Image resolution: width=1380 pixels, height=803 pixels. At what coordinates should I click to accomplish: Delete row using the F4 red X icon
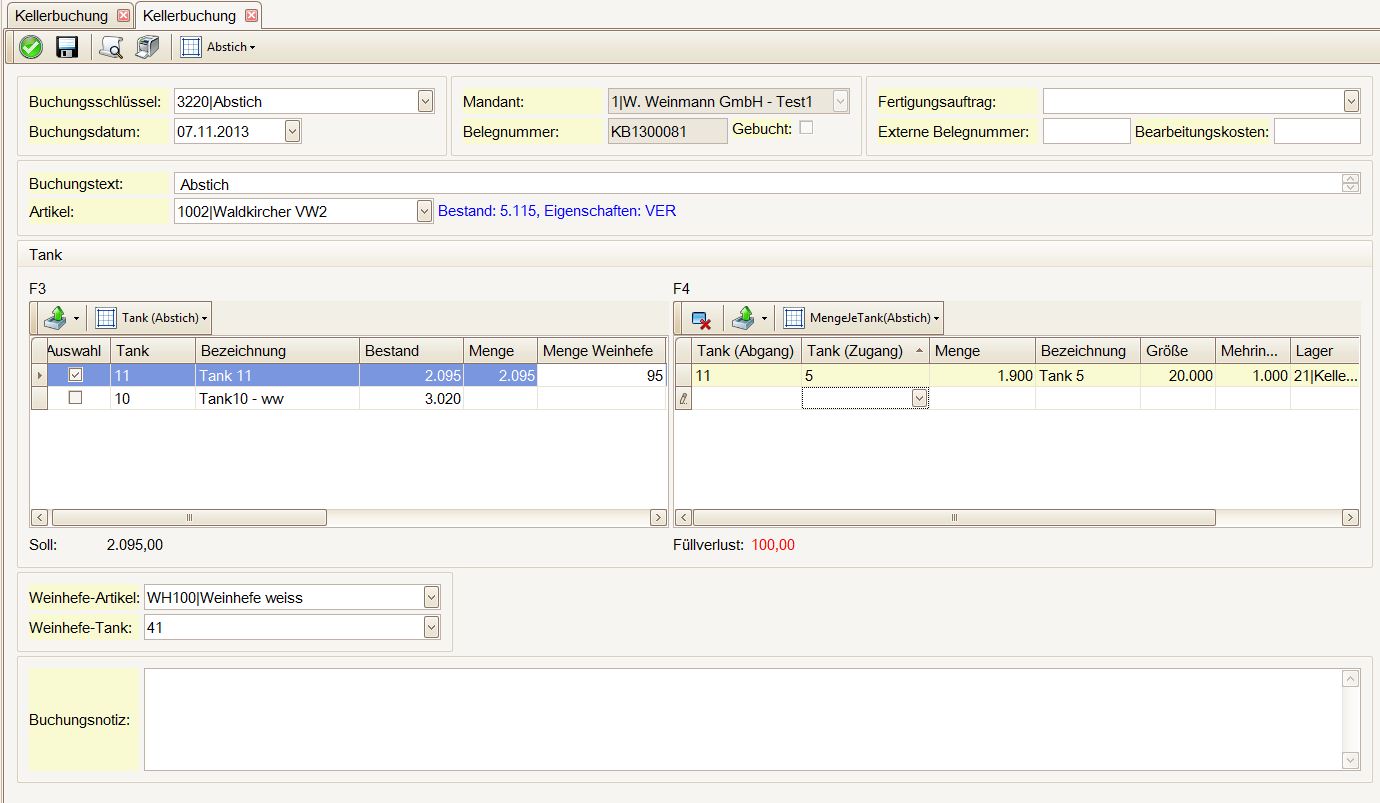click(x=701, y=319)
